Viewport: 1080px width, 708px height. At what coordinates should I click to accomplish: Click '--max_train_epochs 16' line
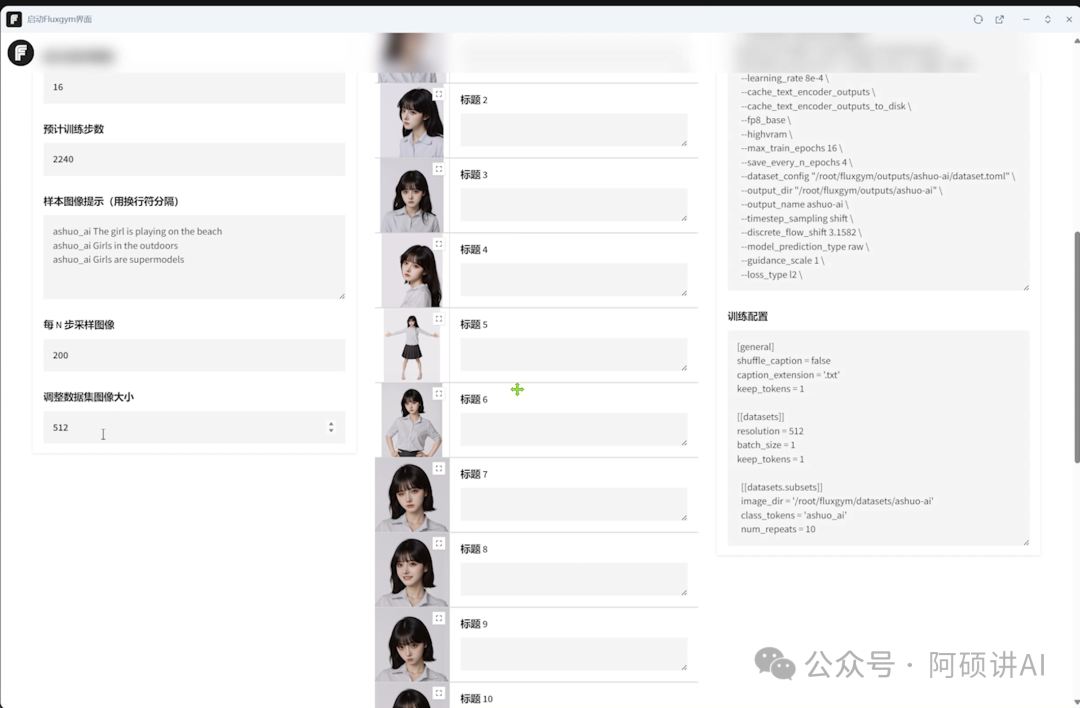point(791,148)
